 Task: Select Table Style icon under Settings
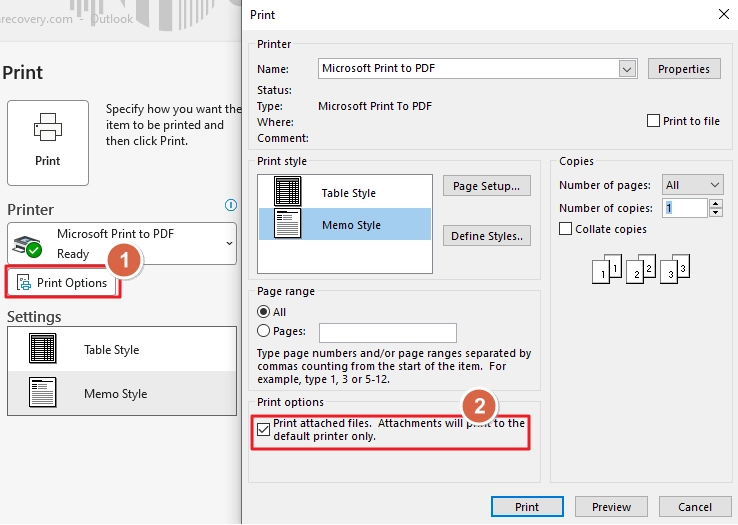click(43, 348)
